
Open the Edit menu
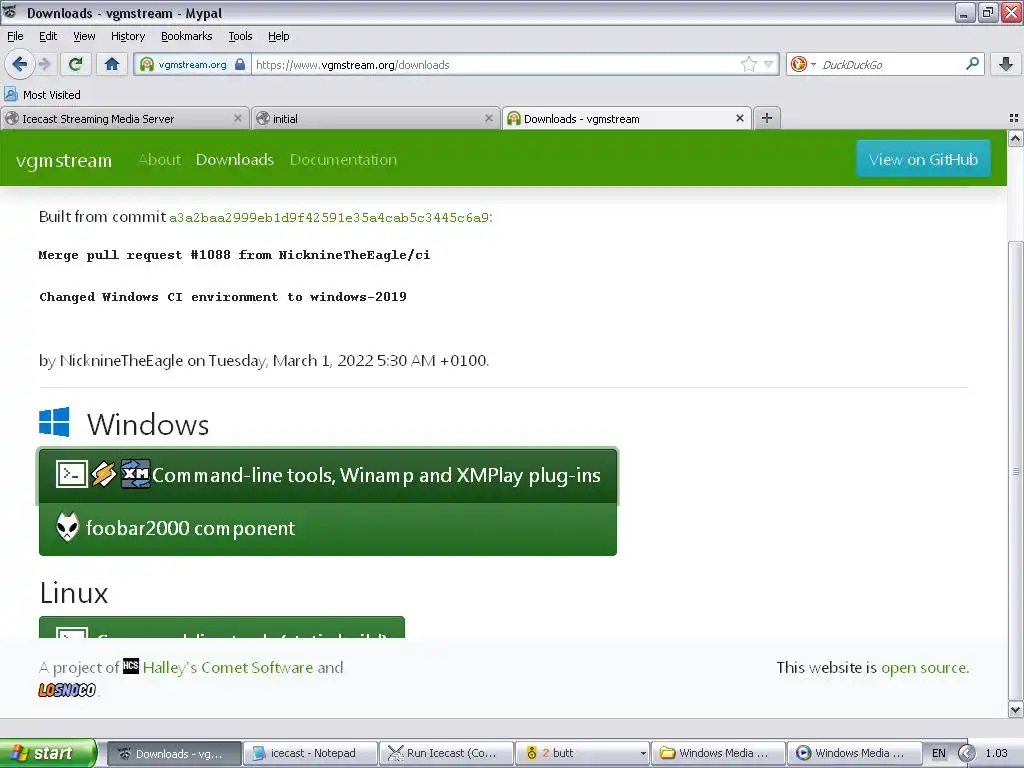[48, 36]
